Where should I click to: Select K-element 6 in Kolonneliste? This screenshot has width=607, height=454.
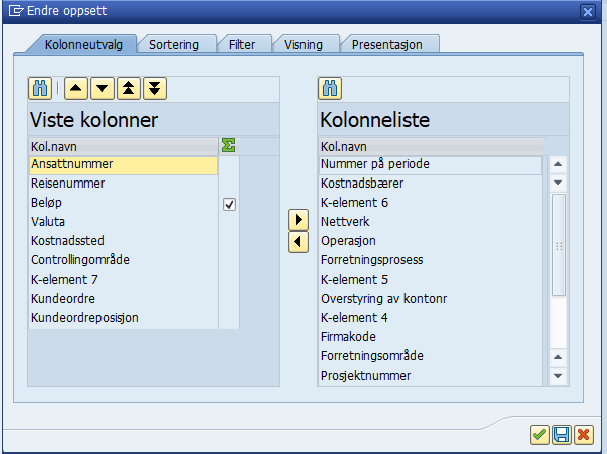(430, 203)
